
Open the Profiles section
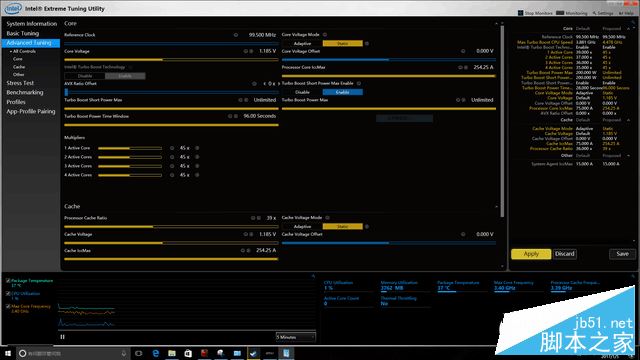16,102
